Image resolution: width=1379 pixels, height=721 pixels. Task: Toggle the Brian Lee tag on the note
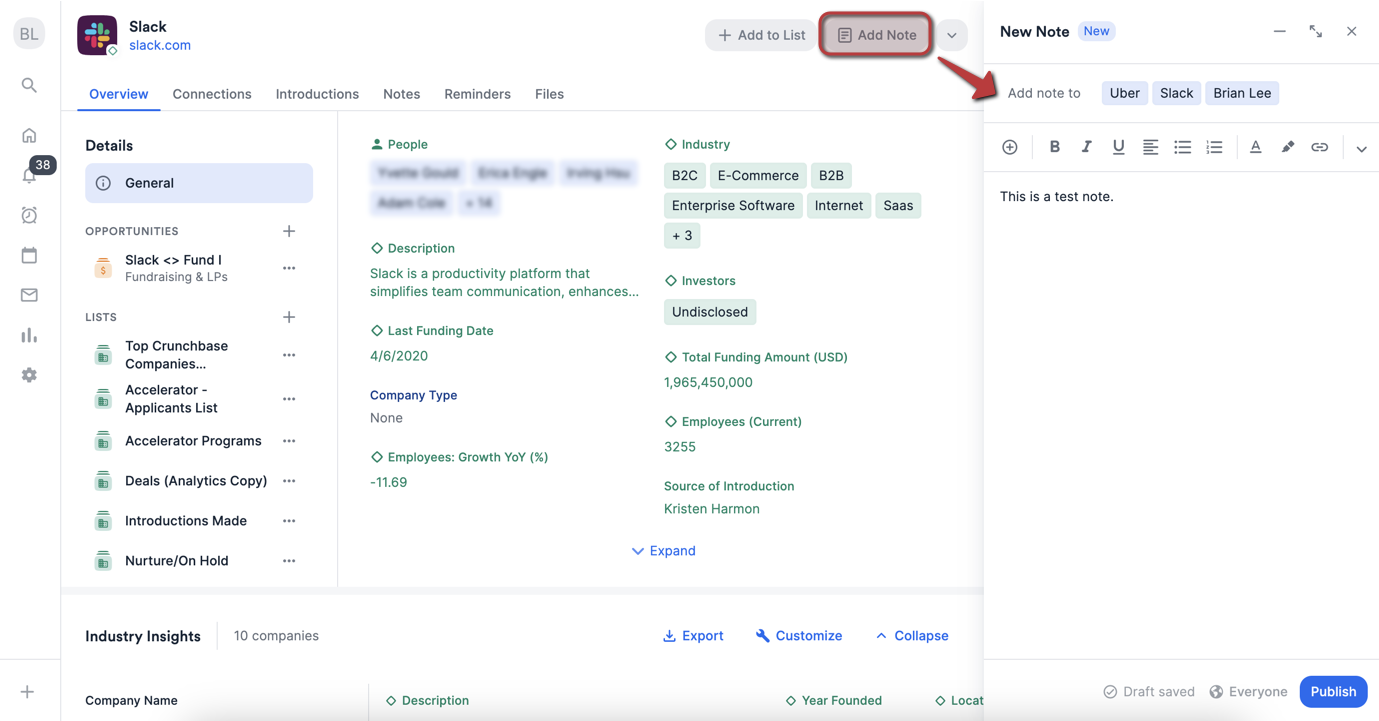click(1242, 92)
